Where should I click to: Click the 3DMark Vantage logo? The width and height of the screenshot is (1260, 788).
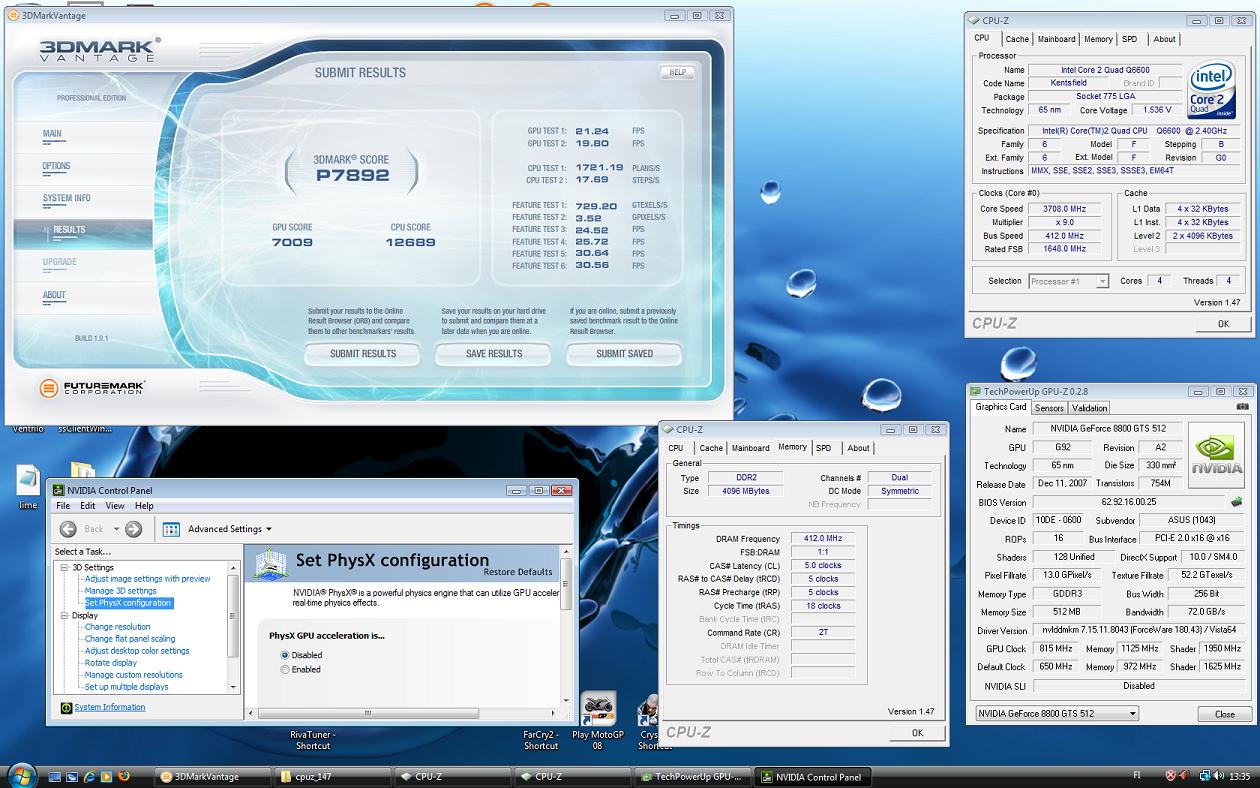coord(99,49)
